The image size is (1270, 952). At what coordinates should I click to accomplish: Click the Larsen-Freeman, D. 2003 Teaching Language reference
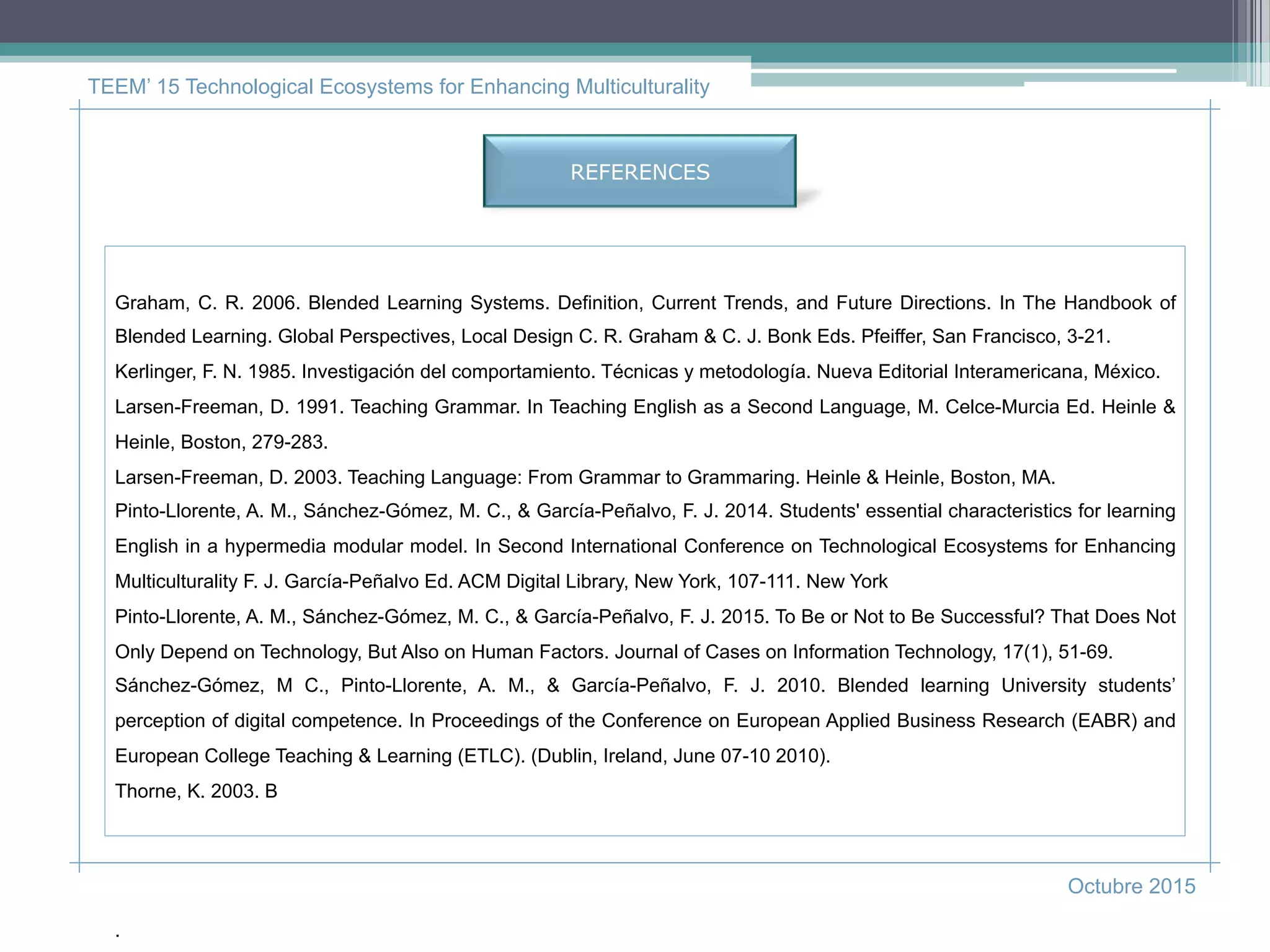[585, 477]
